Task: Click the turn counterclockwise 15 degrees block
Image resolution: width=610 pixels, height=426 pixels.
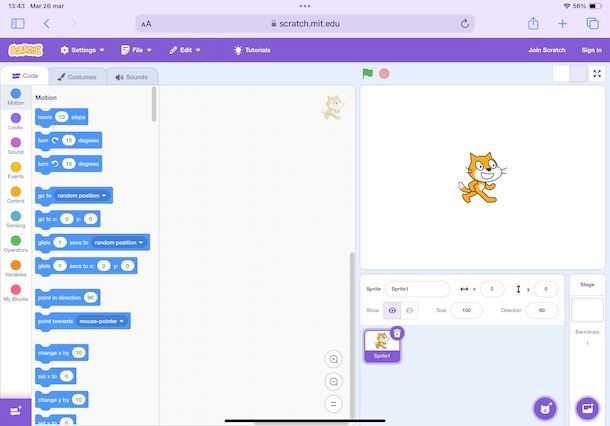Action: pos(68,164)
